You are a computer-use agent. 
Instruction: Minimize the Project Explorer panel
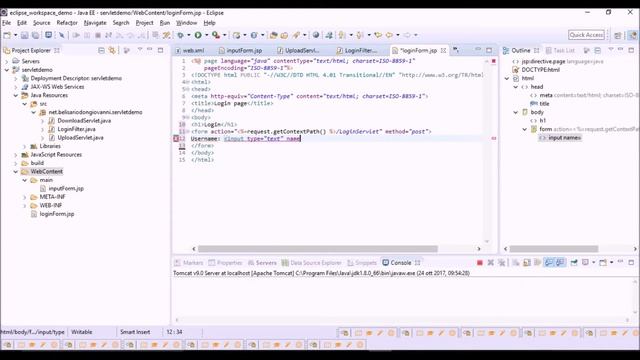tap(150, 50)
